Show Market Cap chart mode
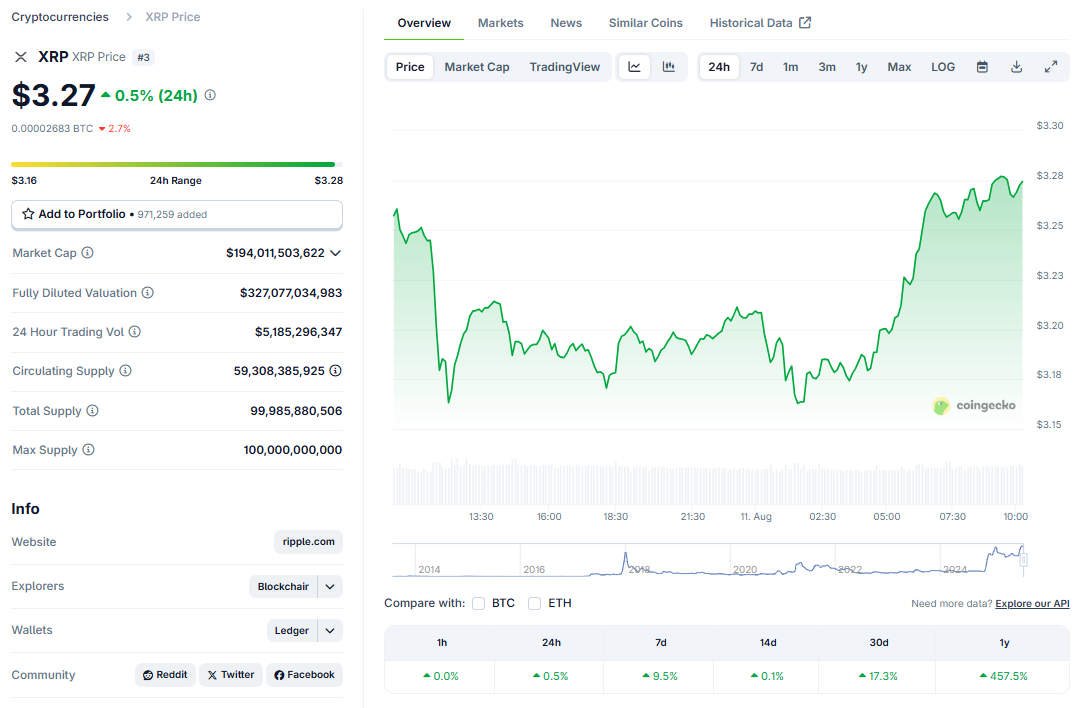Image resolution: width=1079 pixels, height=708 pixels. pyautogui.click(x=477, y=67)
